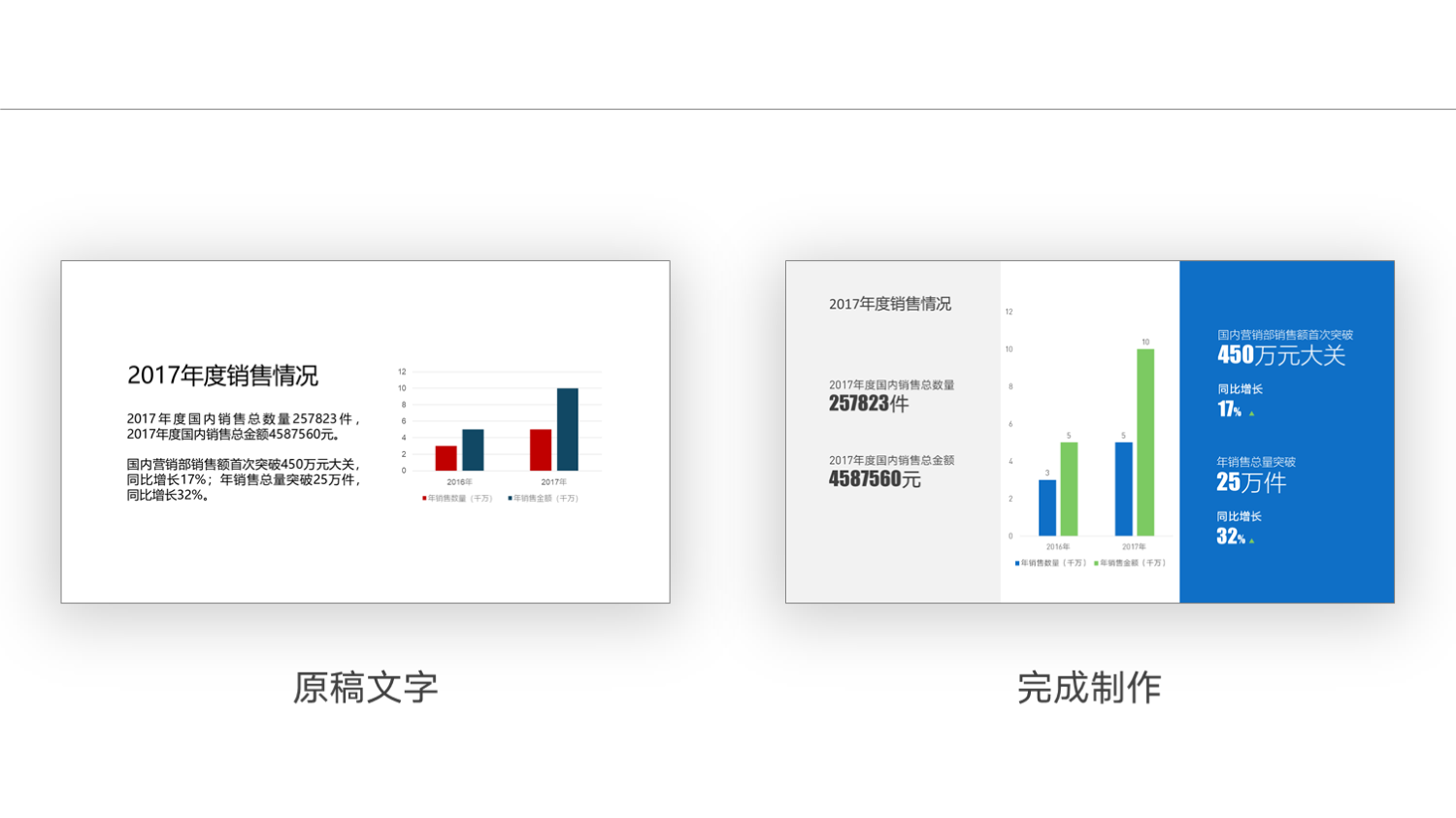Select paragraph starting 2017年度国内销售总数量257823件
Image resolution: width=1456 pixels, height=818 pixels.
(x=244, y=427)
